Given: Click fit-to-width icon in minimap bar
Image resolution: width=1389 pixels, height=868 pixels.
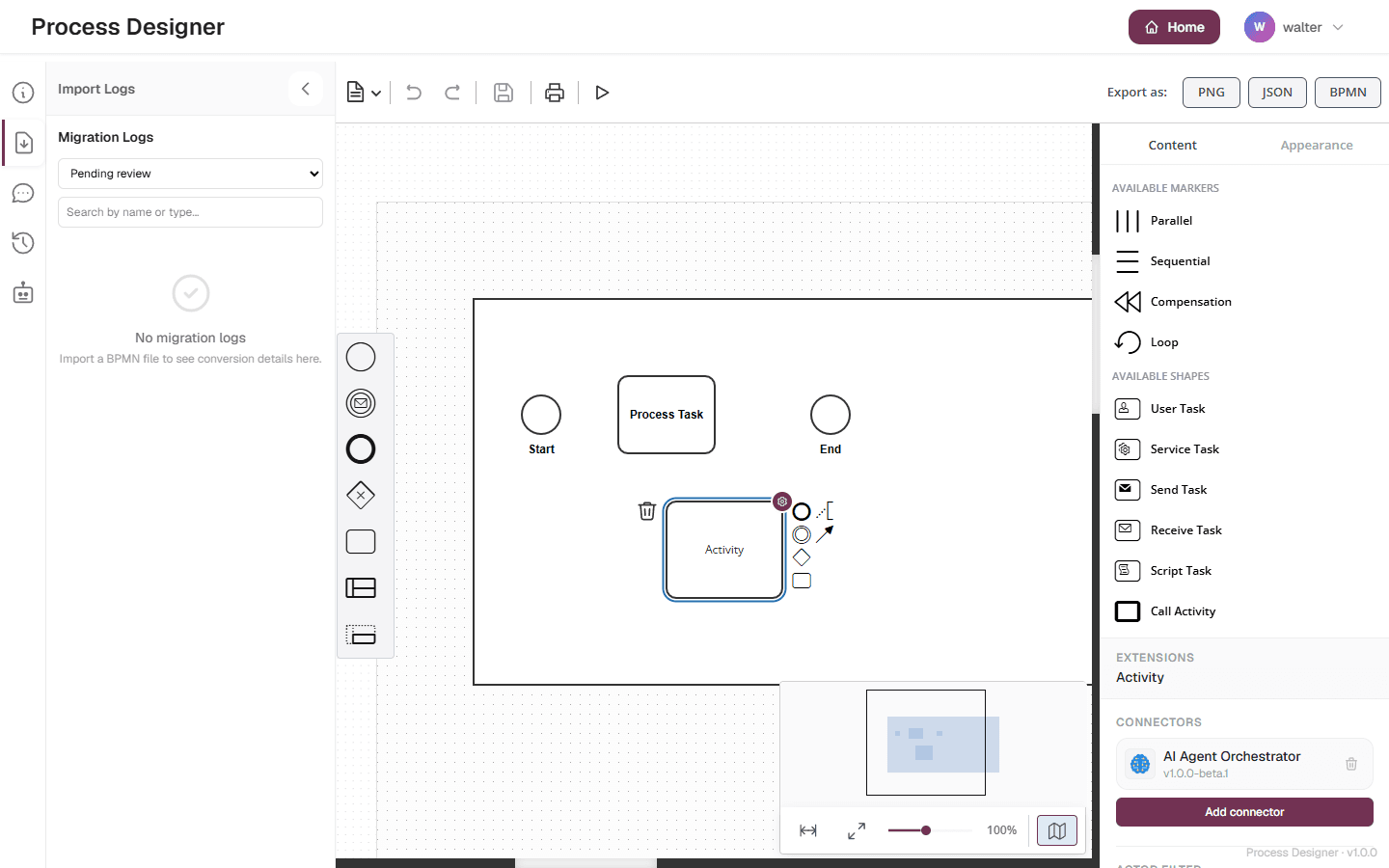Looking at the screenshot, I should (808, 830).
